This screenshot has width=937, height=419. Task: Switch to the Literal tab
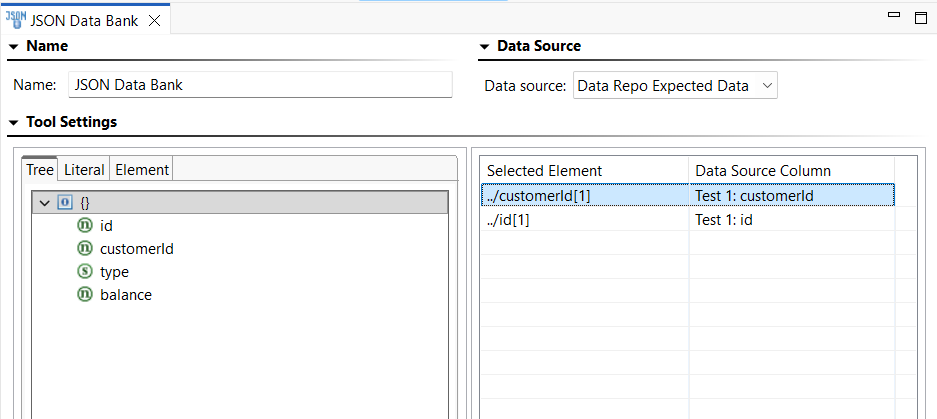click(84, 170)
